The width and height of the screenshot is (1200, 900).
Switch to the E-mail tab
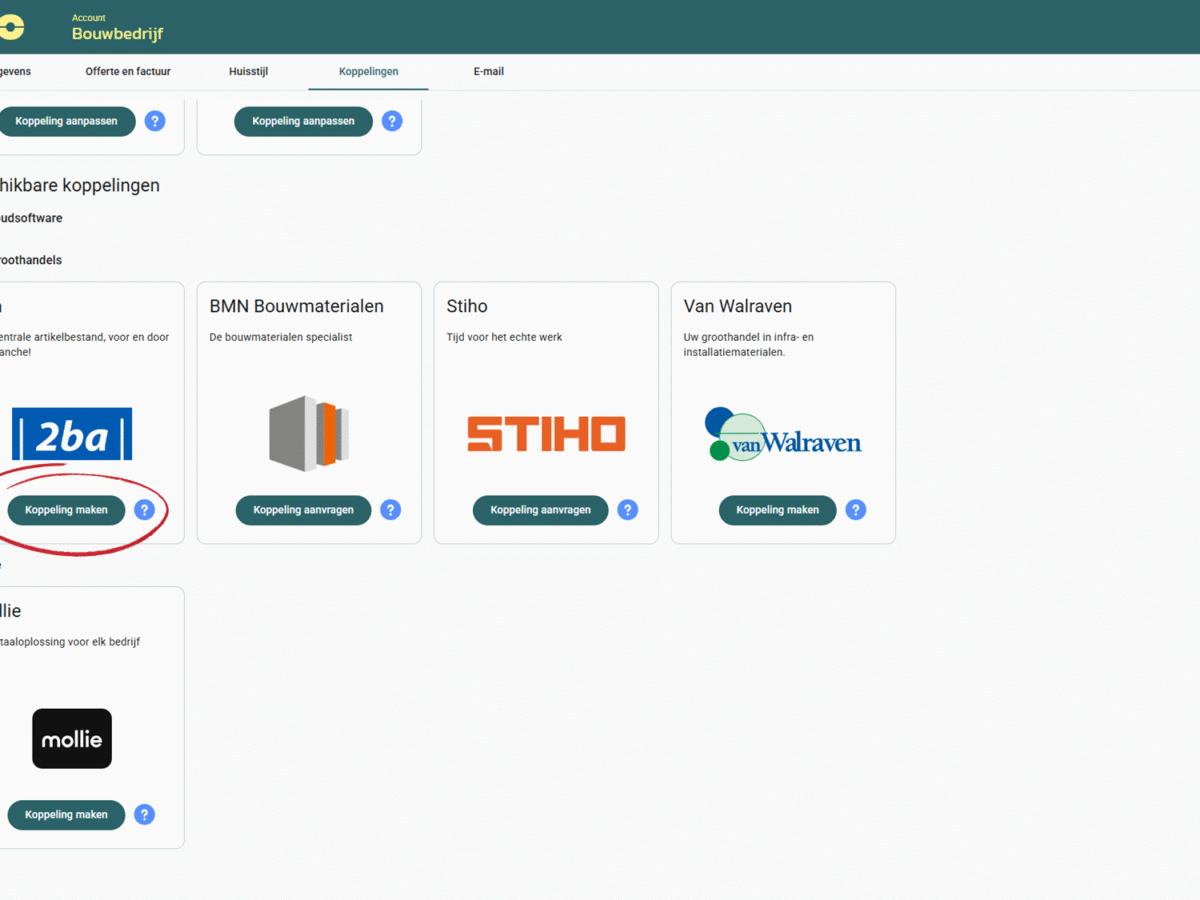point(489,71)
